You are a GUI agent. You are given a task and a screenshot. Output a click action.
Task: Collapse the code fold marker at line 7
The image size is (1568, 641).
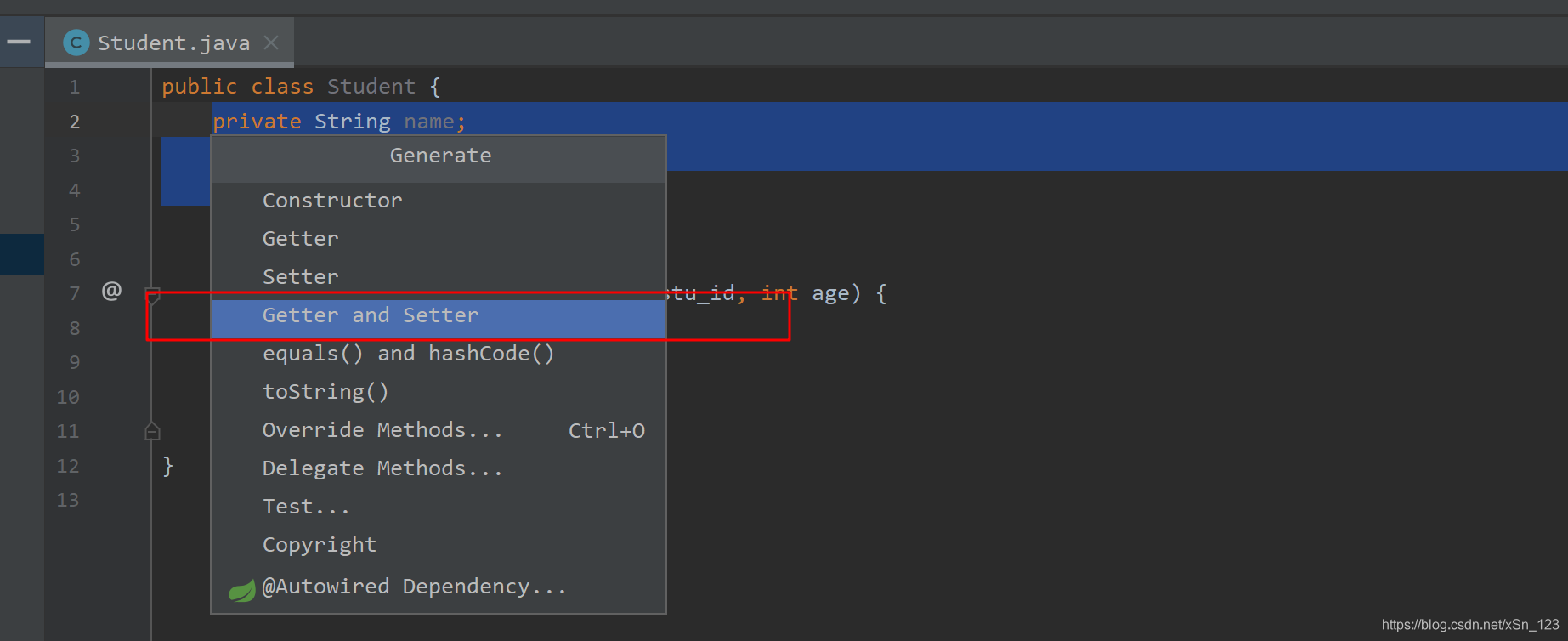tap(153, 296)
